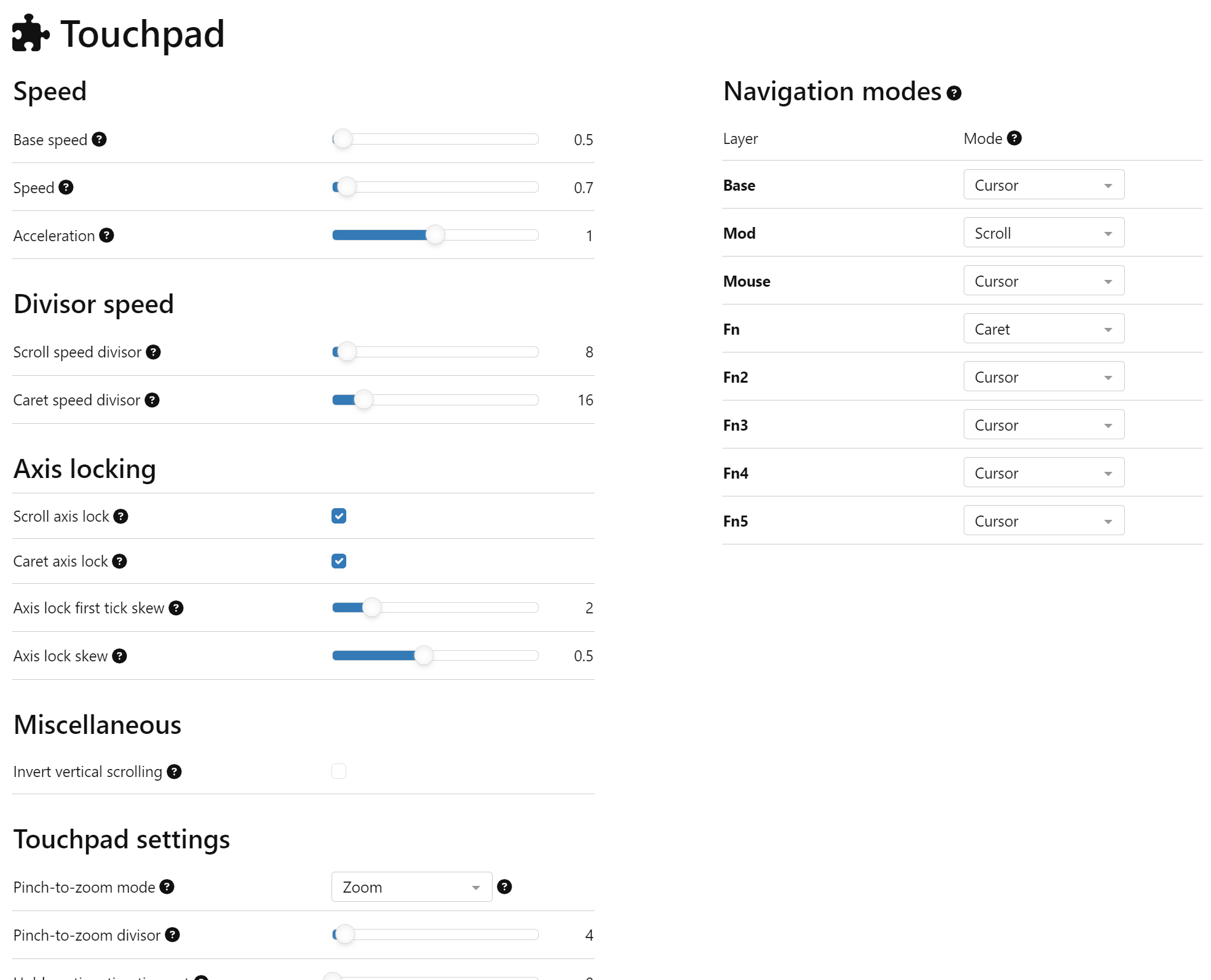Click help icon beside Pinch-to-zoom mode label

click(167, 886)
